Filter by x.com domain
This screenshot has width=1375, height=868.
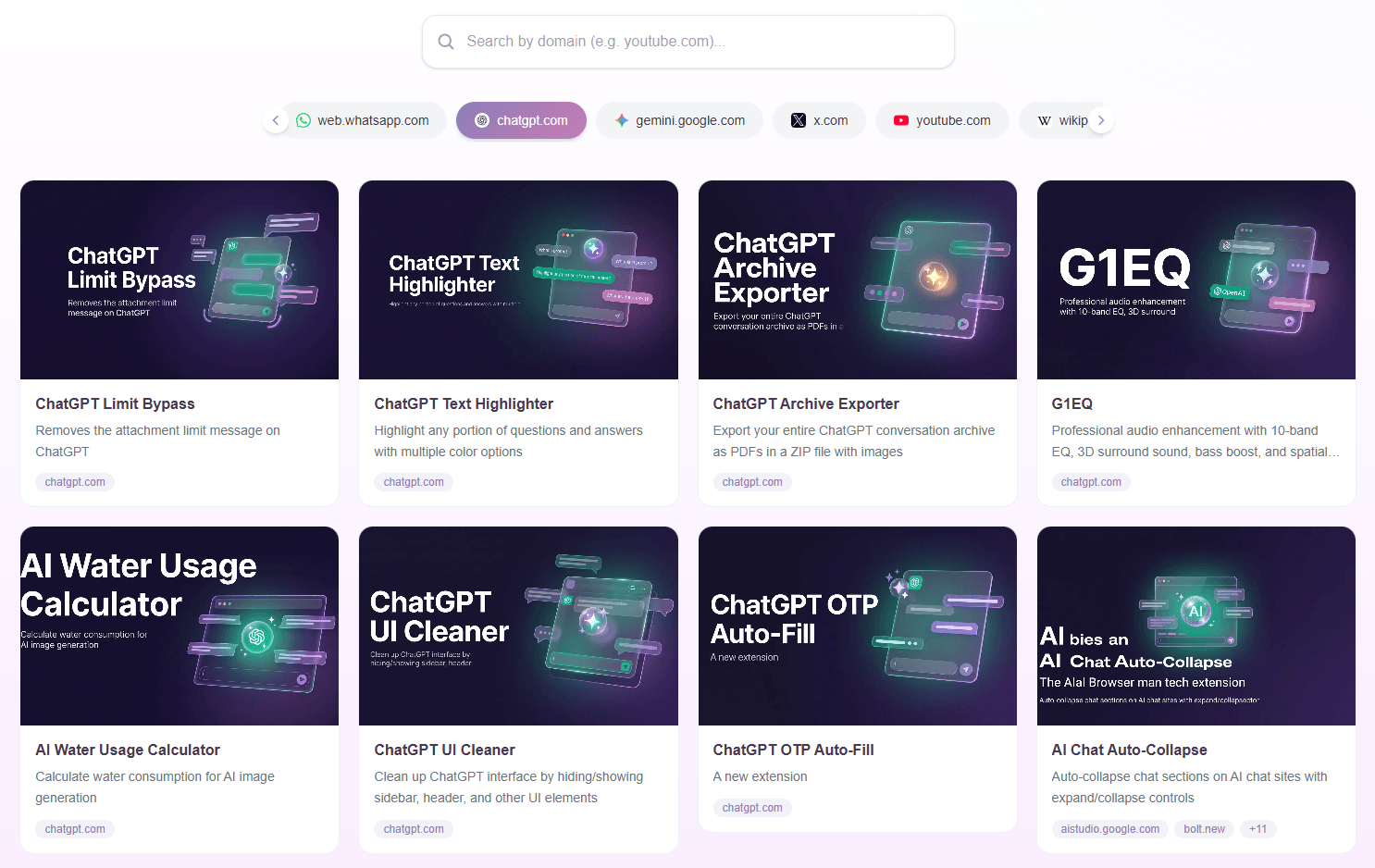pos(820,120)
